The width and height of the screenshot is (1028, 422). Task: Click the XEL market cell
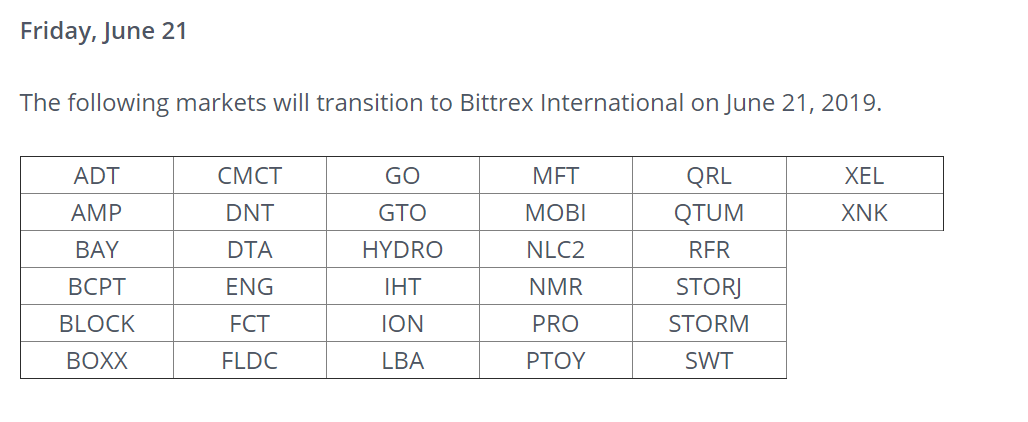coord(864,176)
